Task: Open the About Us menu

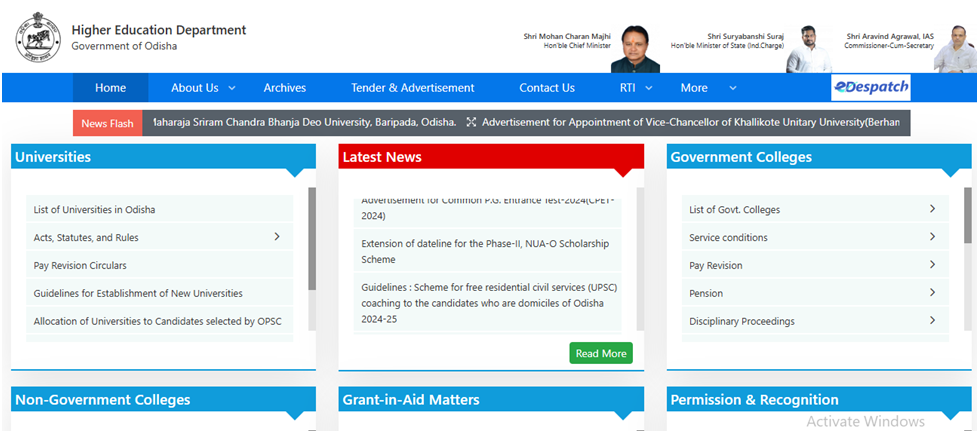Action: 195,88
